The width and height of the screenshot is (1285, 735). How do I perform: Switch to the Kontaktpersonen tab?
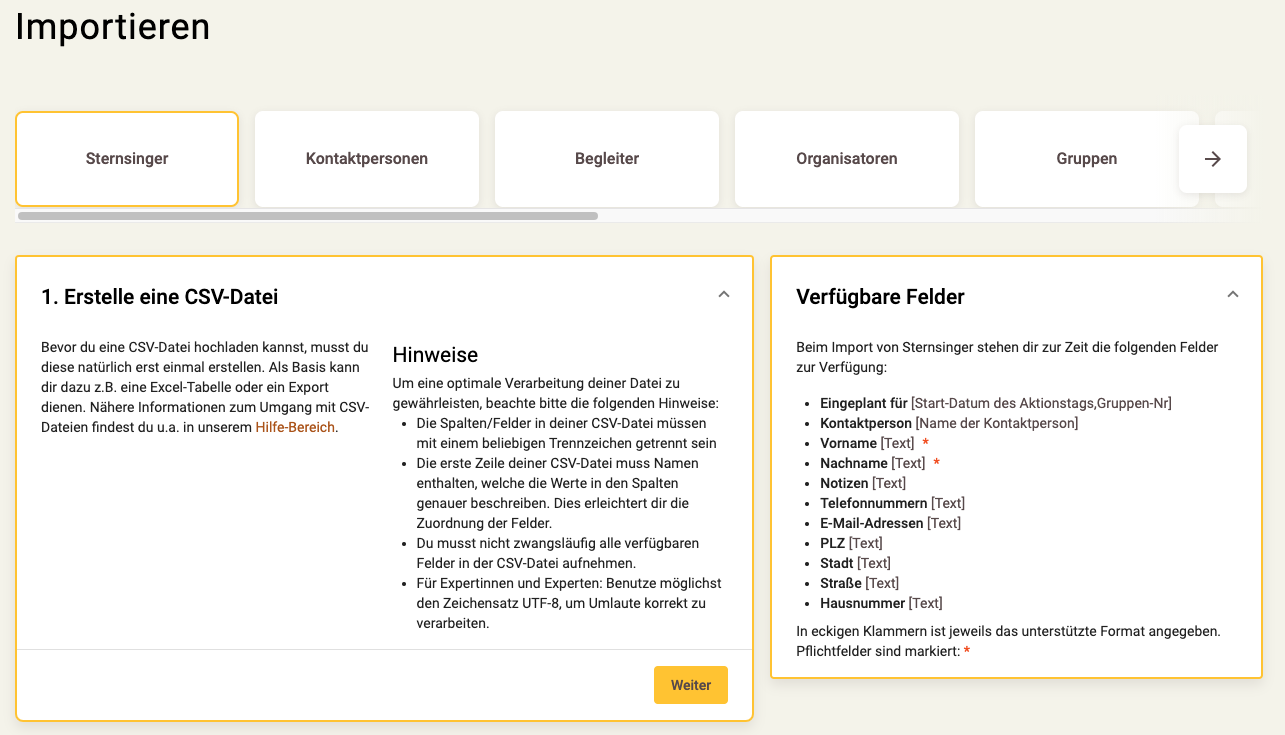click(367, 159)
